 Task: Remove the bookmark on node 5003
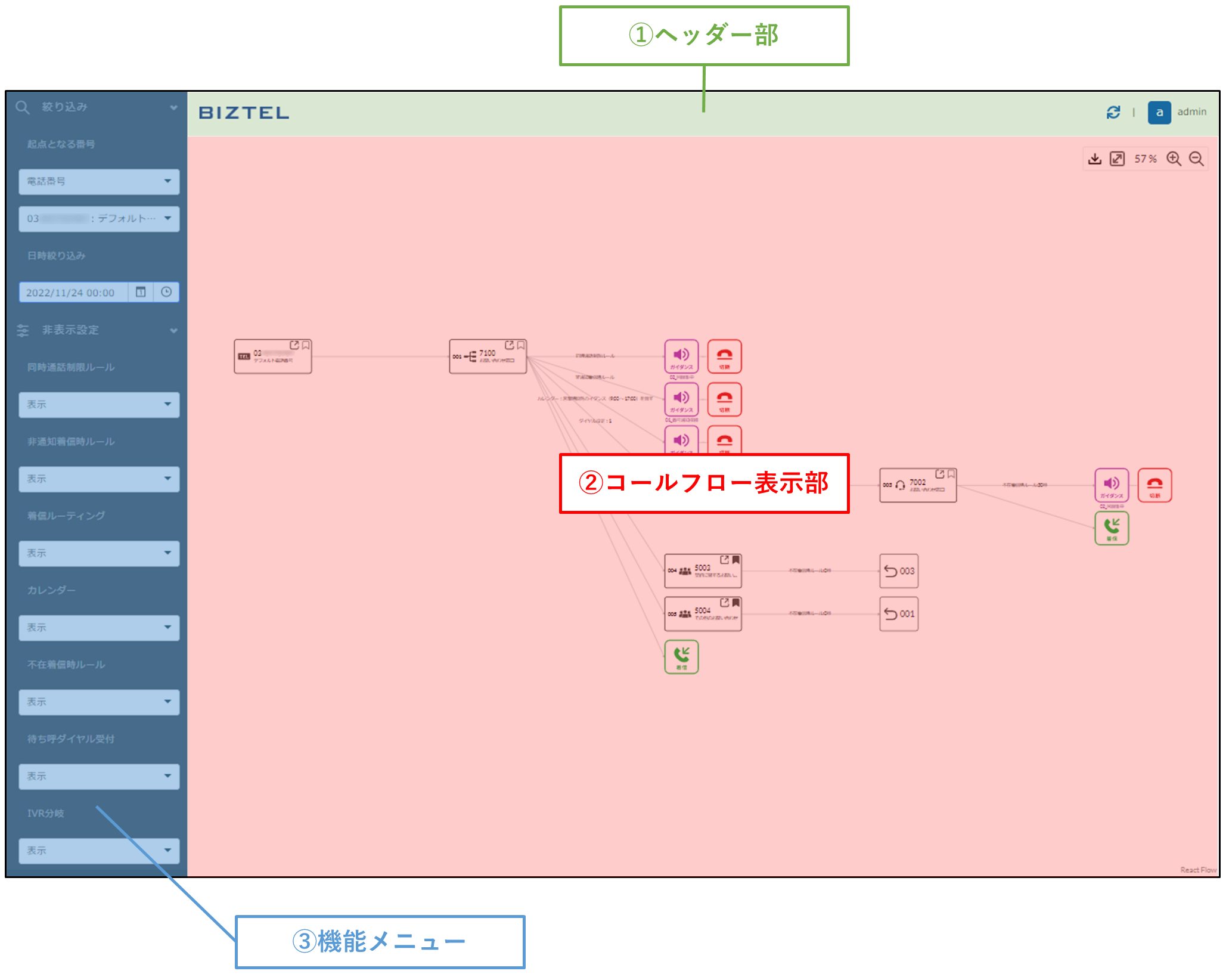click(x=736, y=560)
